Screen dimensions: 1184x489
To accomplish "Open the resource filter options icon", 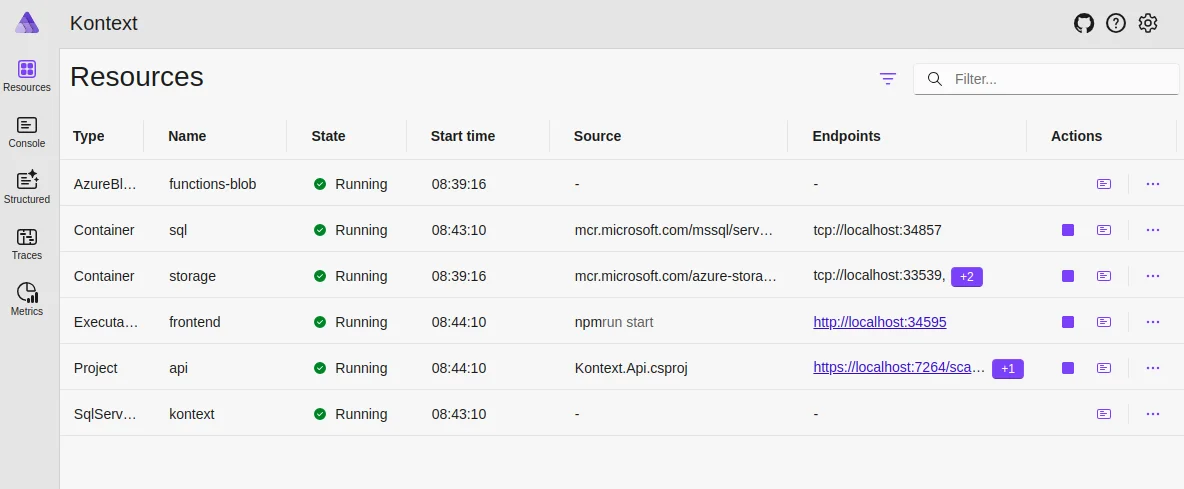I will [888, 79].
